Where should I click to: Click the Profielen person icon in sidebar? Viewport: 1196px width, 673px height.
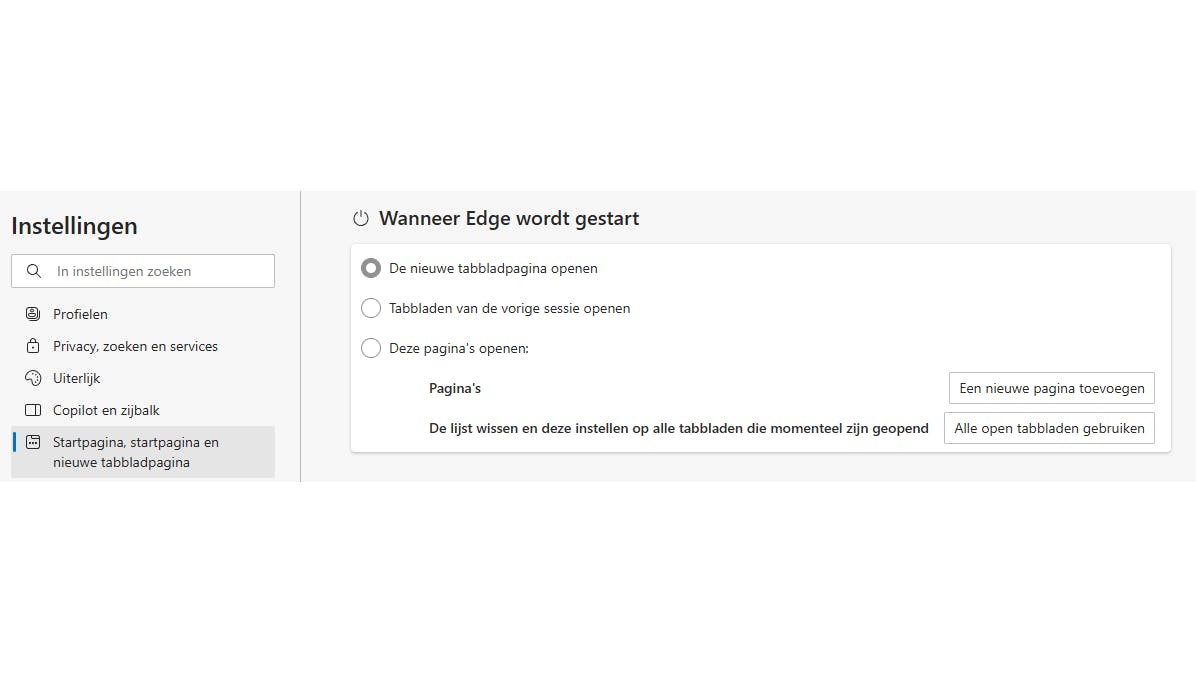click(34, 314)
